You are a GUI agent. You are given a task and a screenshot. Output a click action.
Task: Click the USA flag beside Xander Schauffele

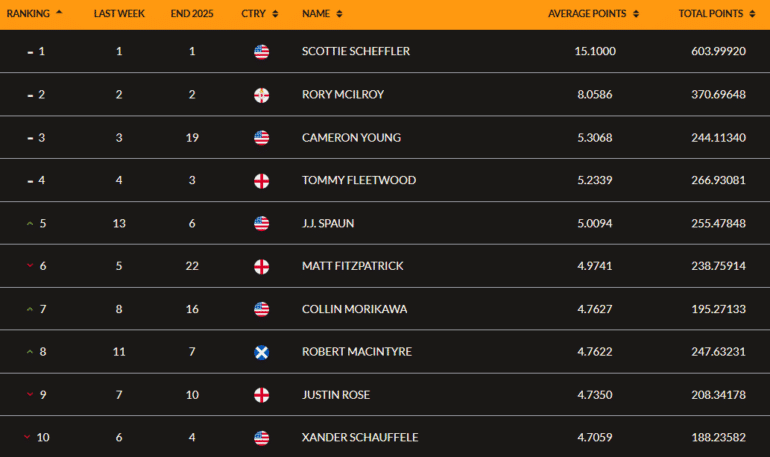click(261, 438)
